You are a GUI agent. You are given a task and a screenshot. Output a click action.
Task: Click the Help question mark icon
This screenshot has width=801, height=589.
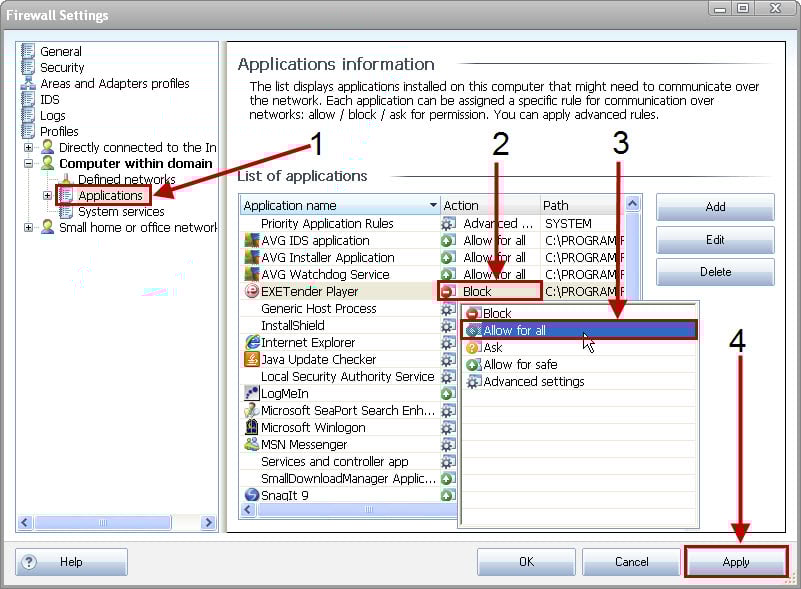[29, 562]
